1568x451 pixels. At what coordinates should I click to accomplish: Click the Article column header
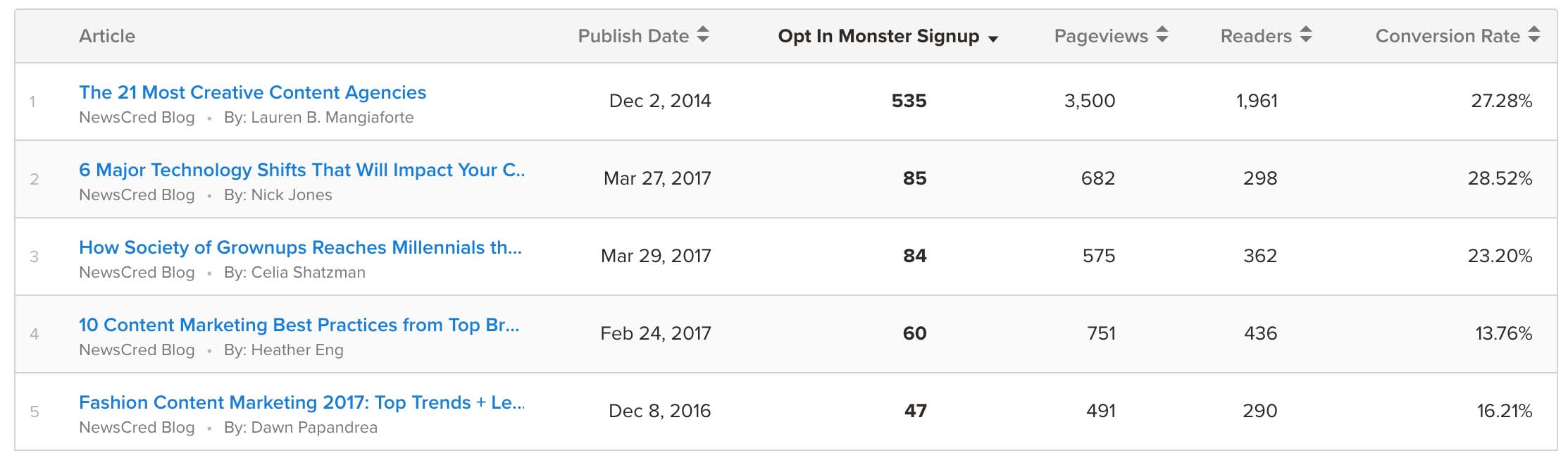(107, 36)
